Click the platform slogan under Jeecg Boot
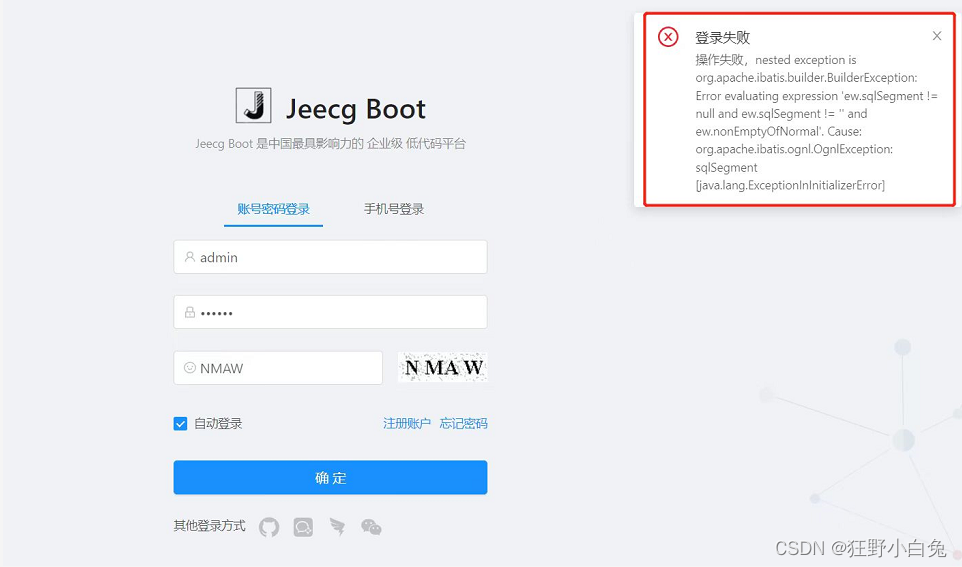This screenshot has height=567, width=962. 331,144
